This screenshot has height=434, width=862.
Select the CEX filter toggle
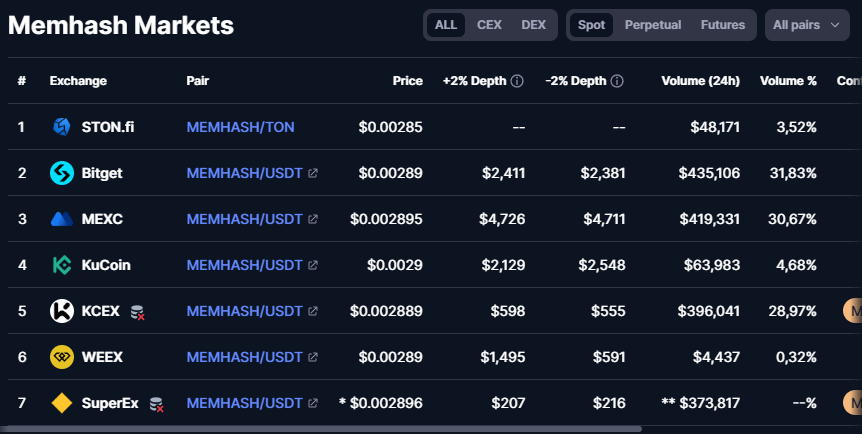click(x=489, y=25)
